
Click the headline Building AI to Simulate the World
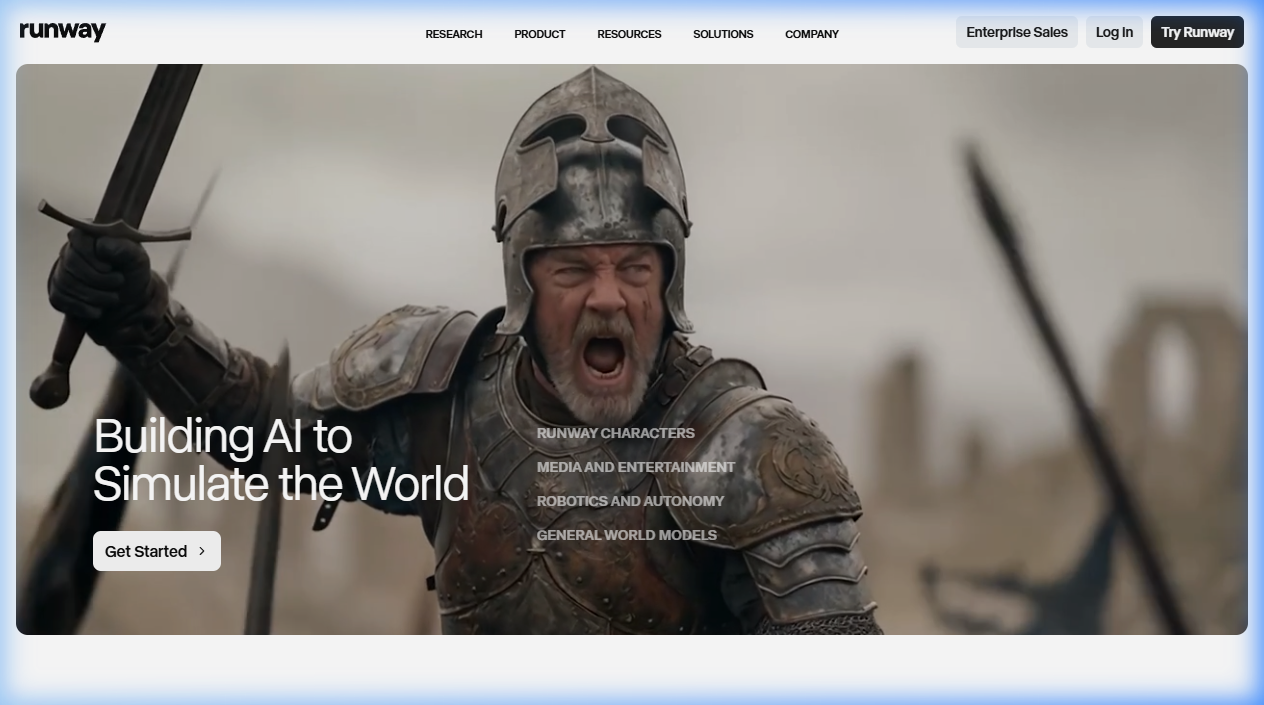[280, 460]
